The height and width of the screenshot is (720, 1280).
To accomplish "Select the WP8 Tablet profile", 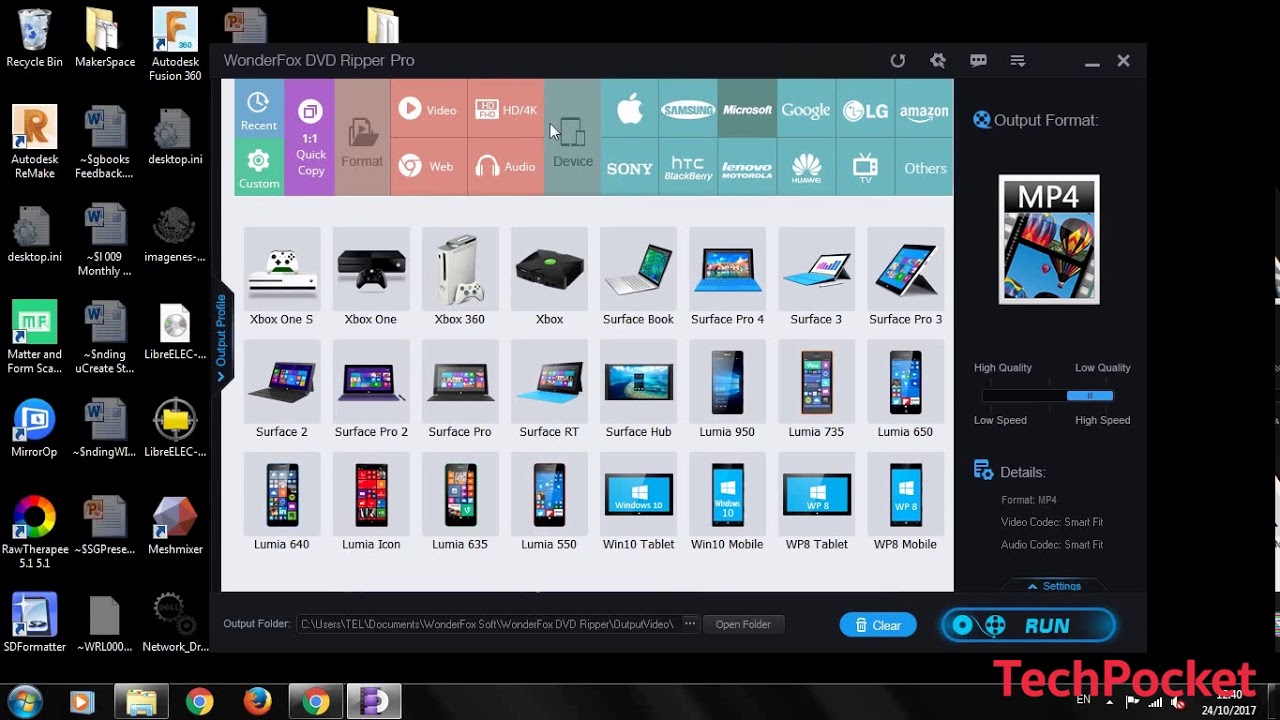I will coord(816,502).
